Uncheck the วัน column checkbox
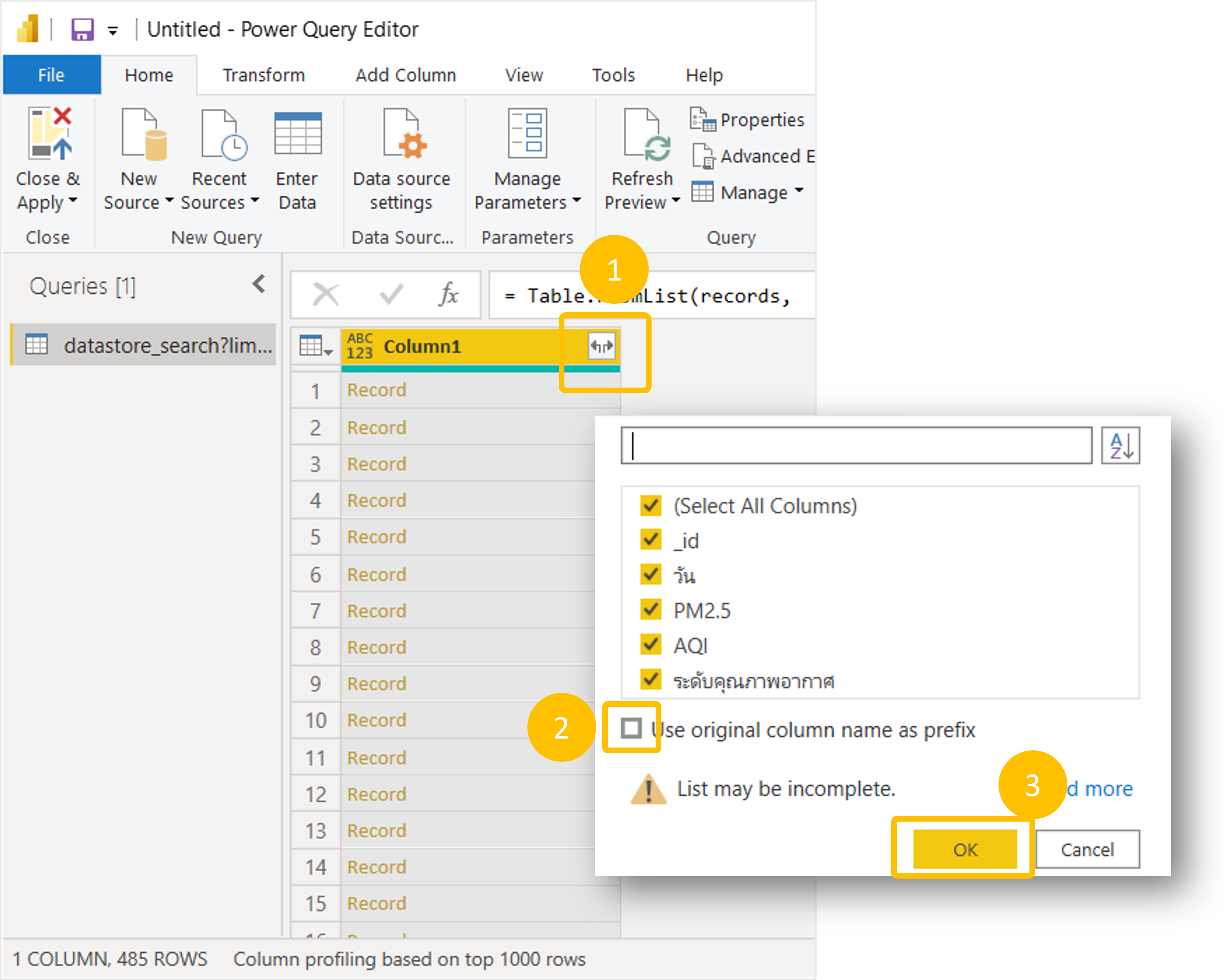The image size is (1229, 980). [x=650, y=574]
